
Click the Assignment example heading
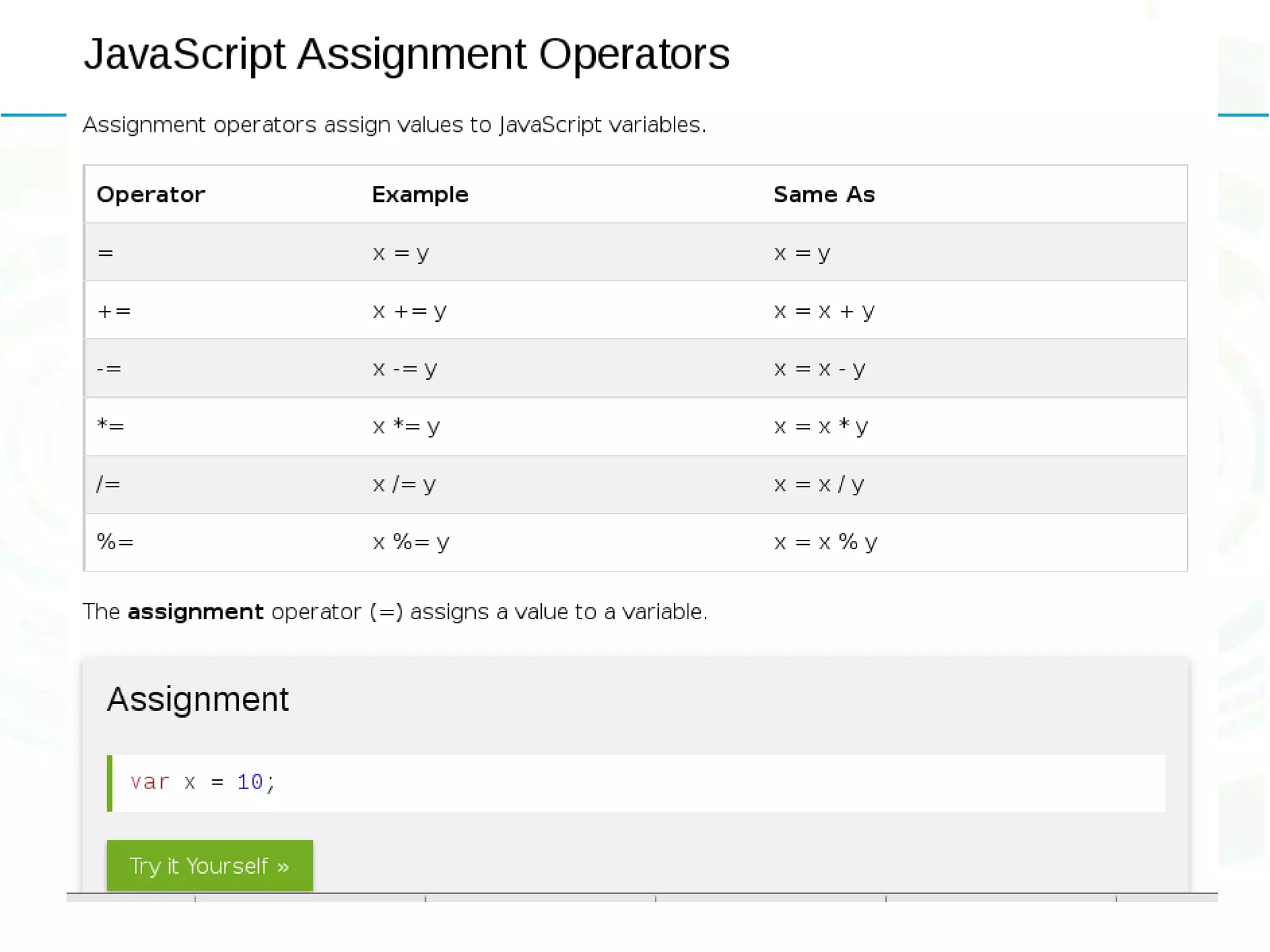tap(197, 699)
